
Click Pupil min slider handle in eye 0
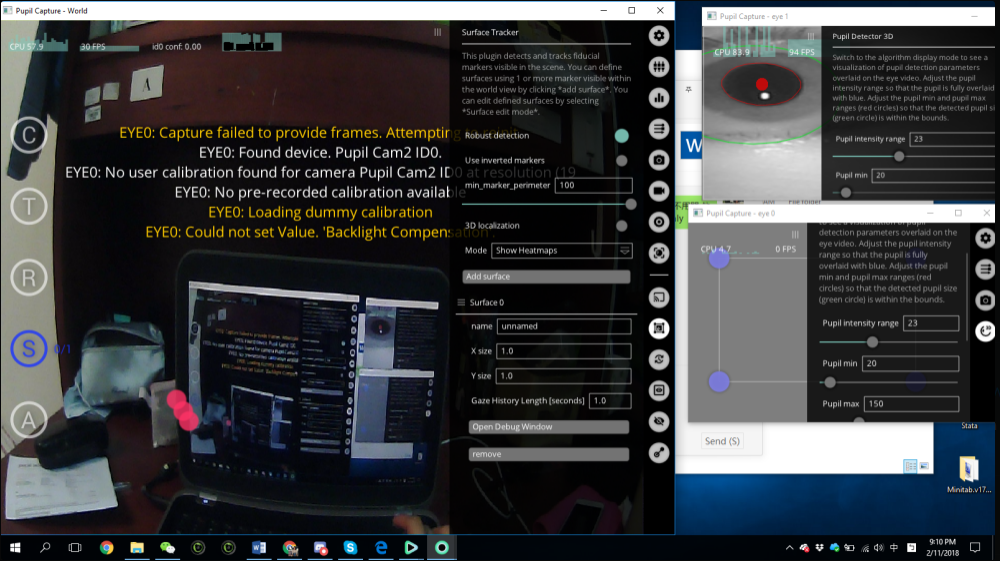coord(830,382)
